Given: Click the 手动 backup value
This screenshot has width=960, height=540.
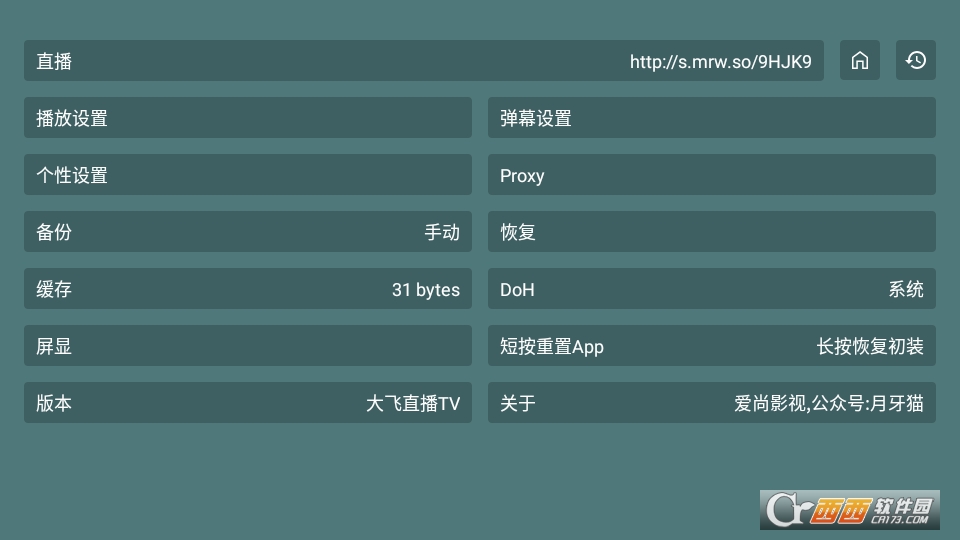Looking at the screenshot, I should point(442,232).
